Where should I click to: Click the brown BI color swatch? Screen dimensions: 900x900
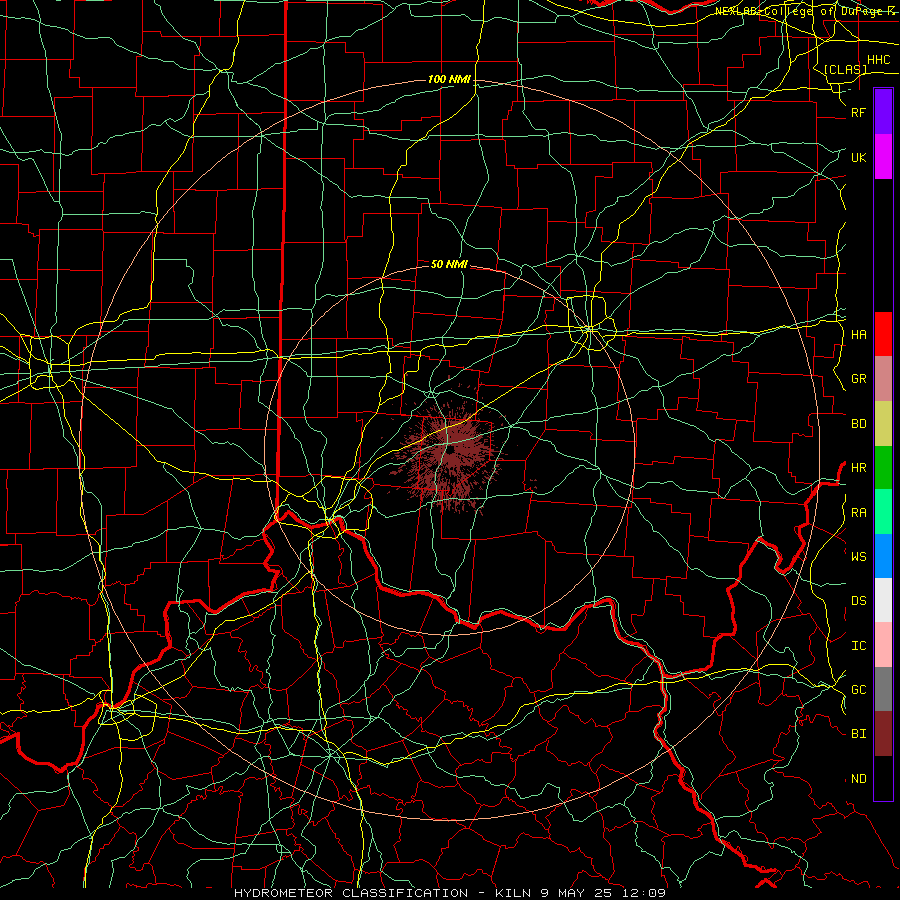pyautogui.click(x=883, y=734)
